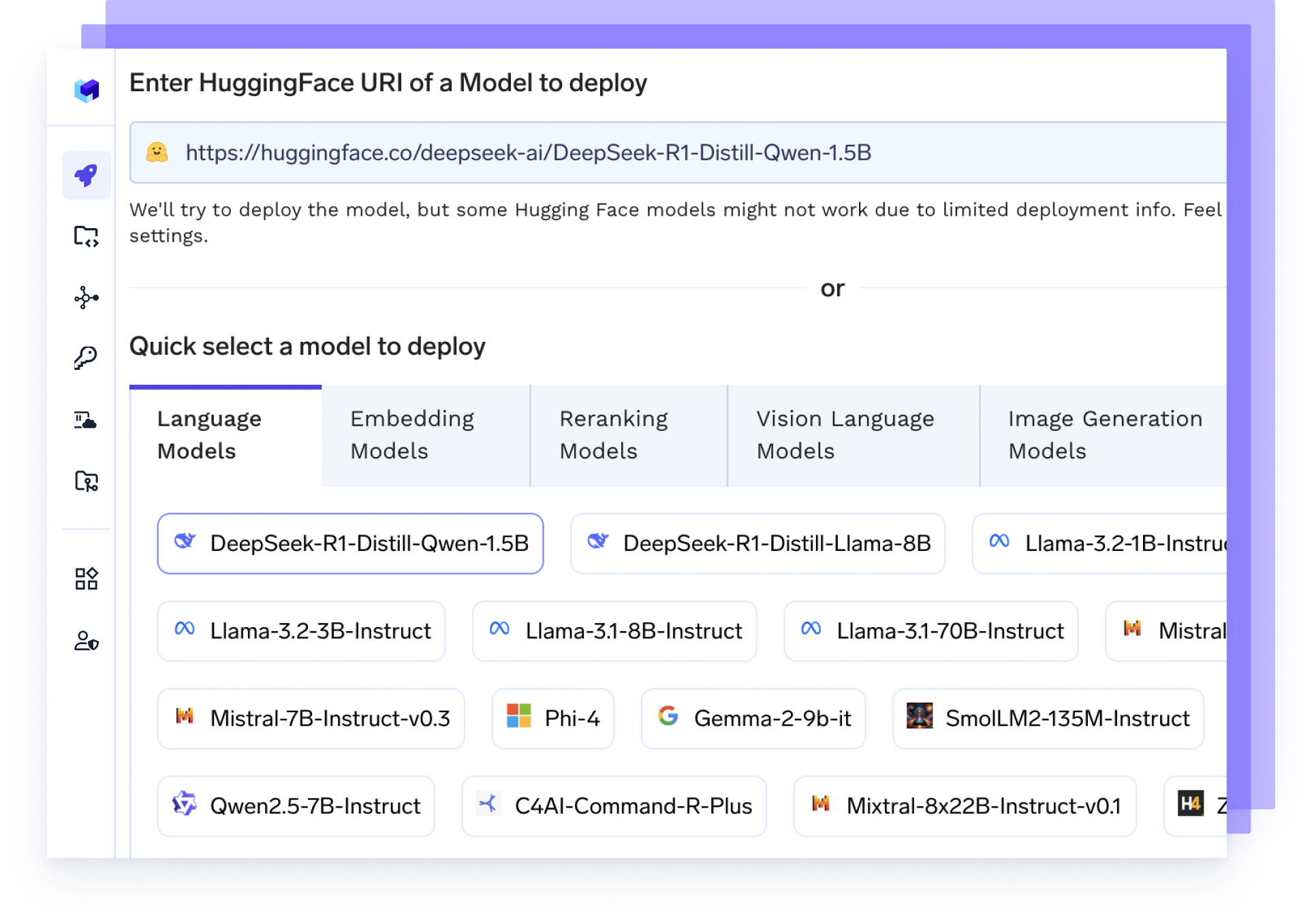This screenshot has width=1314, height=924.
Task: Click the HuggingFace emoji icon in URI field
Action: click(157, 152)
